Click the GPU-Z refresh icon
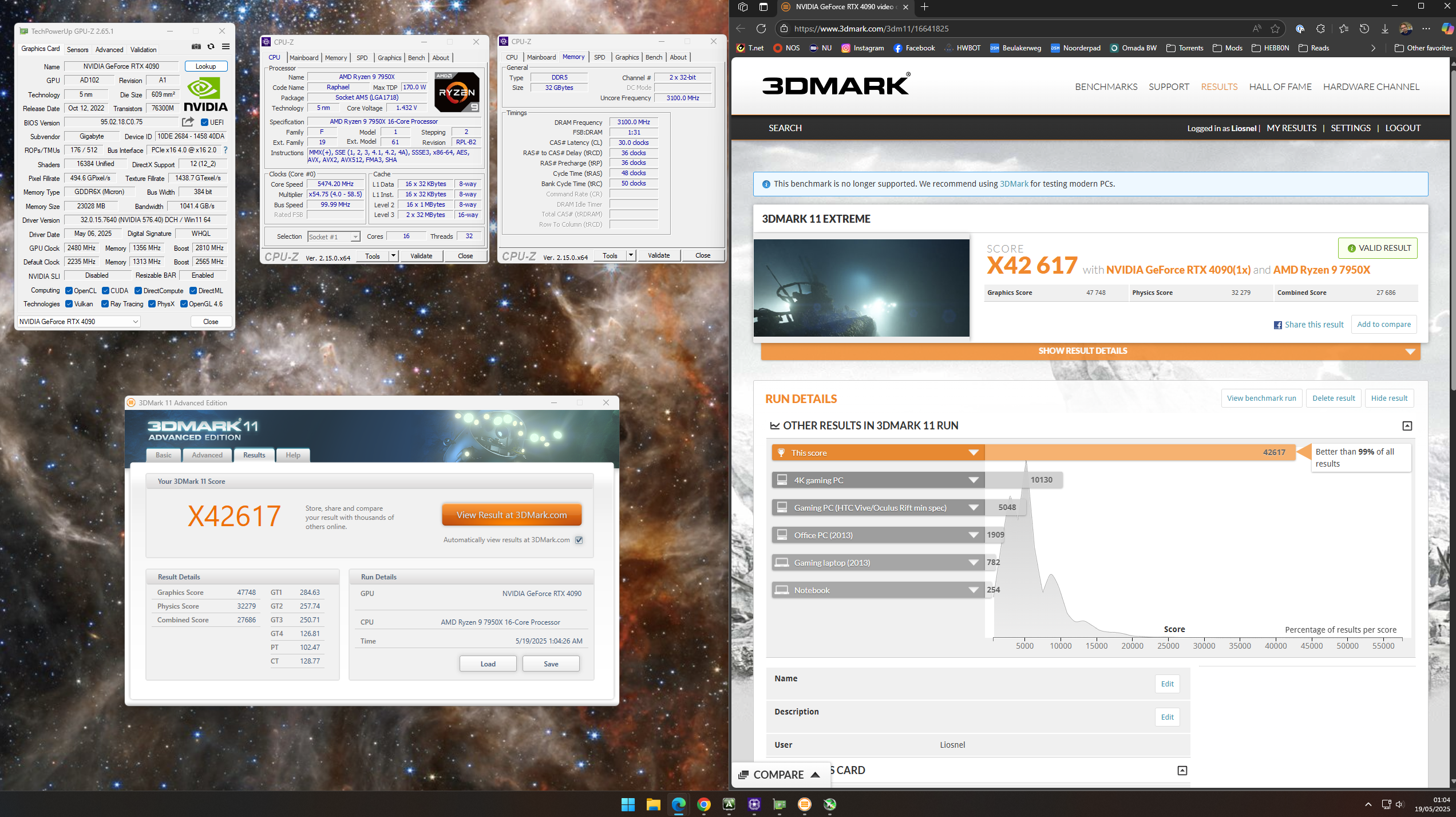The image size is (1456, 817). [x=211, y=47]
